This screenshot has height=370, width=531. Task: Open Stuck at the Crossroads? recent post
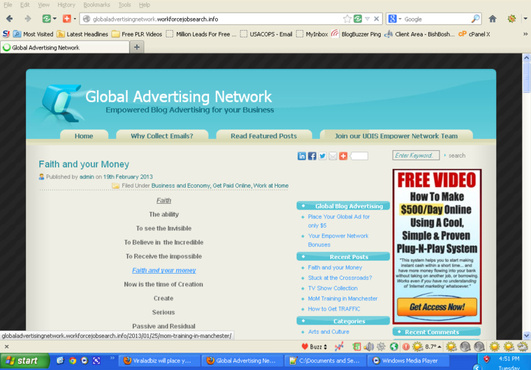[340, 278]
